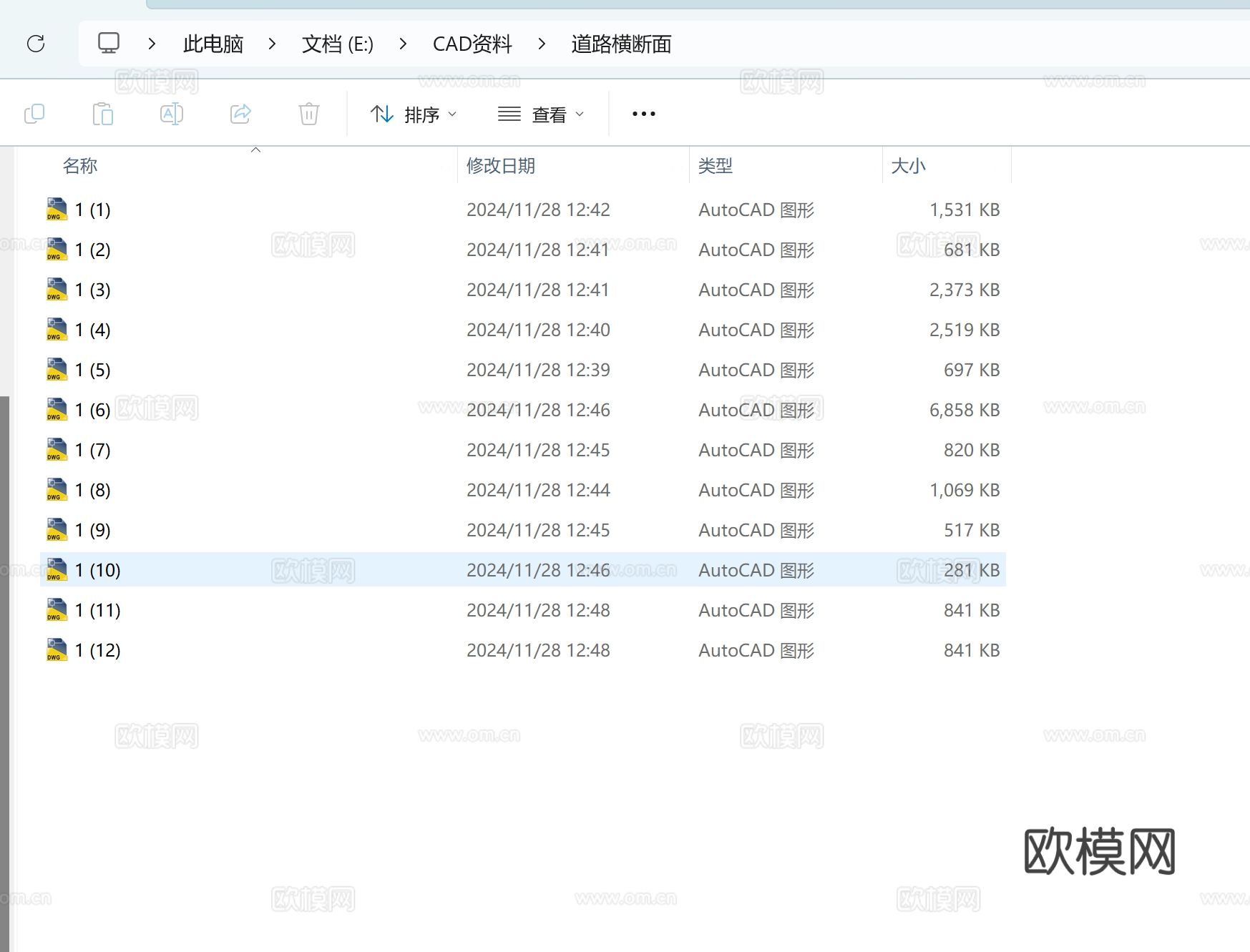Click the DWG icon of file 1 (9)
Screen dimensions: 1250x952
click(x=57, y=530)
